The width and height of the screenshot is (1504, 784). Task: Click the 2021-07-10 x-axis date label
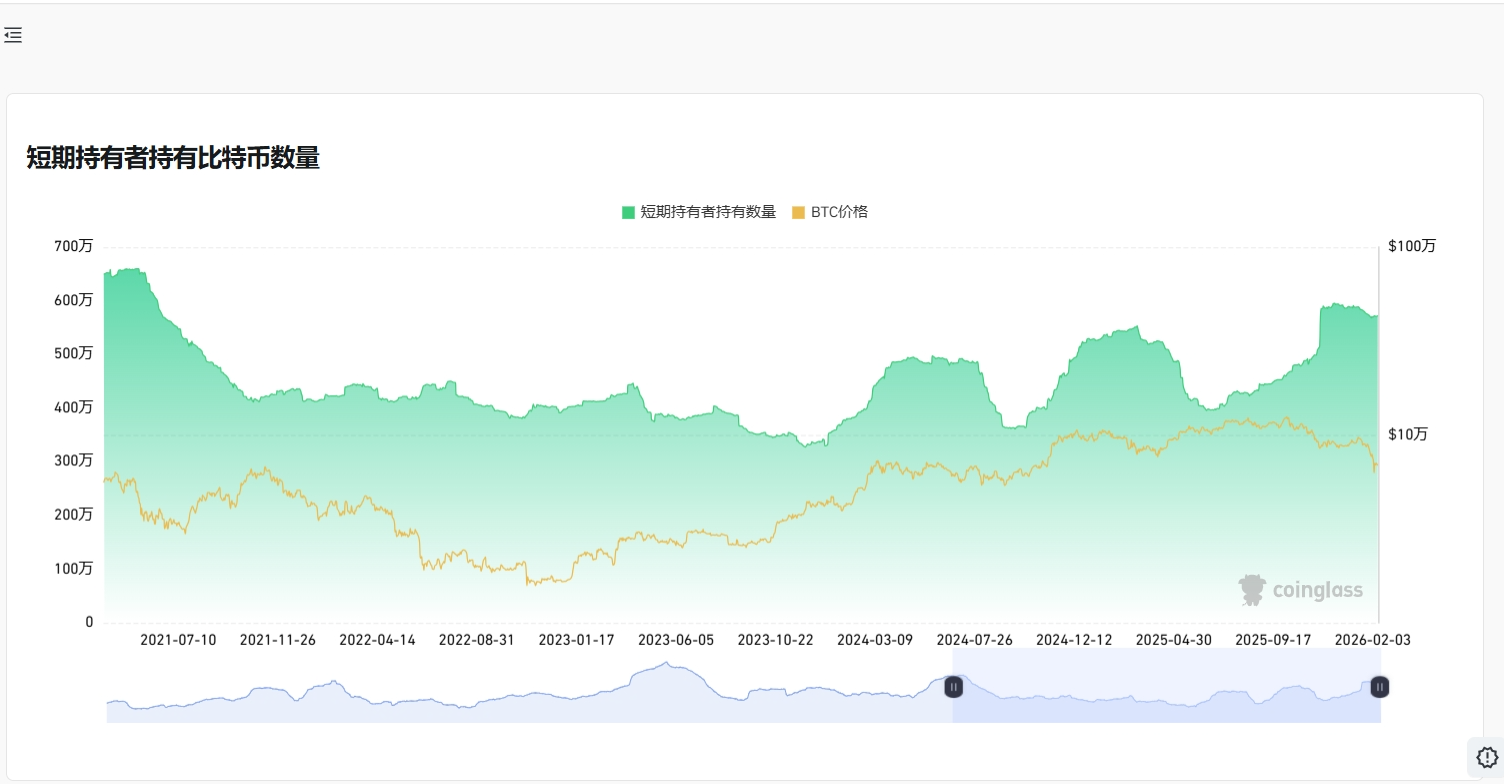point(178,640)
